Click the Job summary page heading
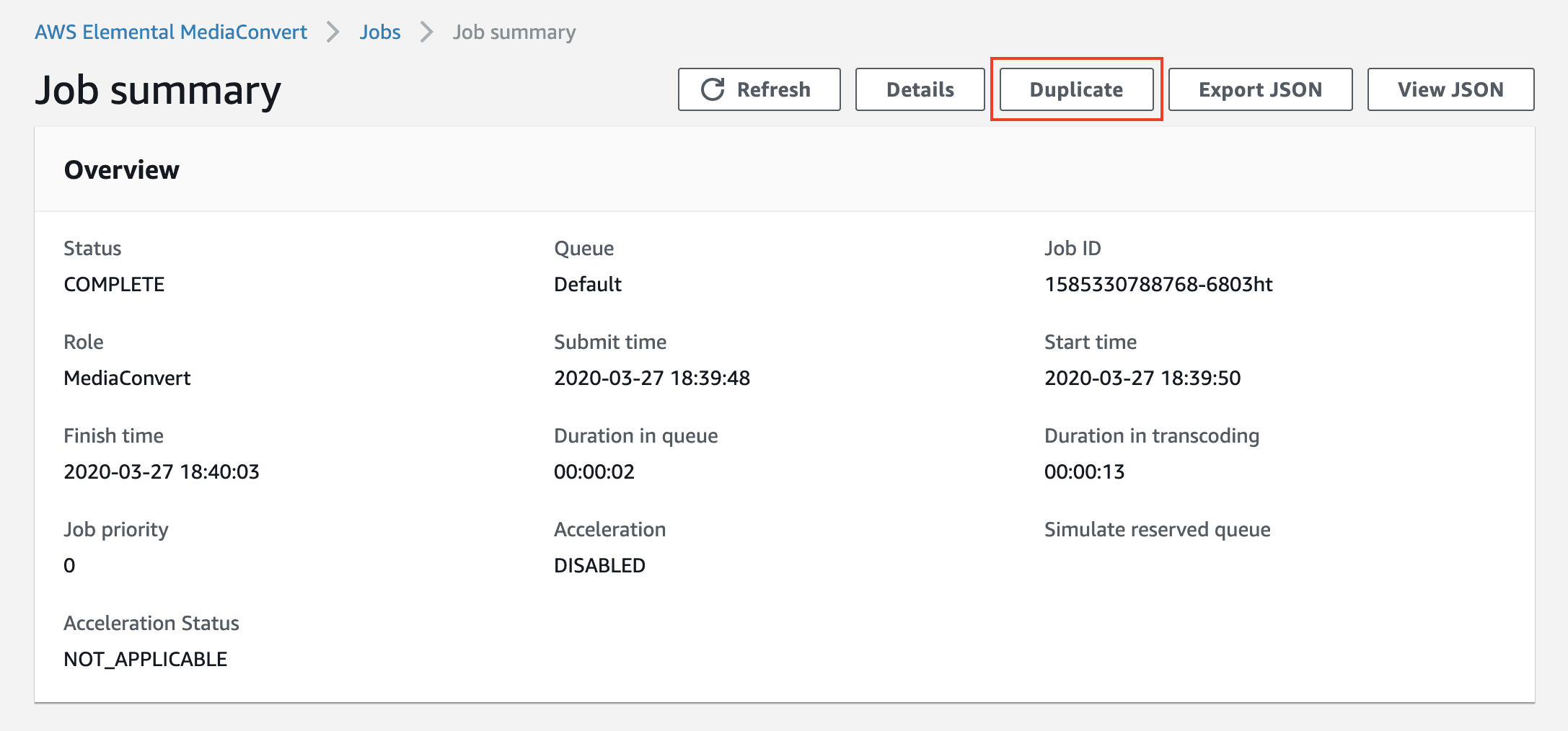 pos(158,91)
